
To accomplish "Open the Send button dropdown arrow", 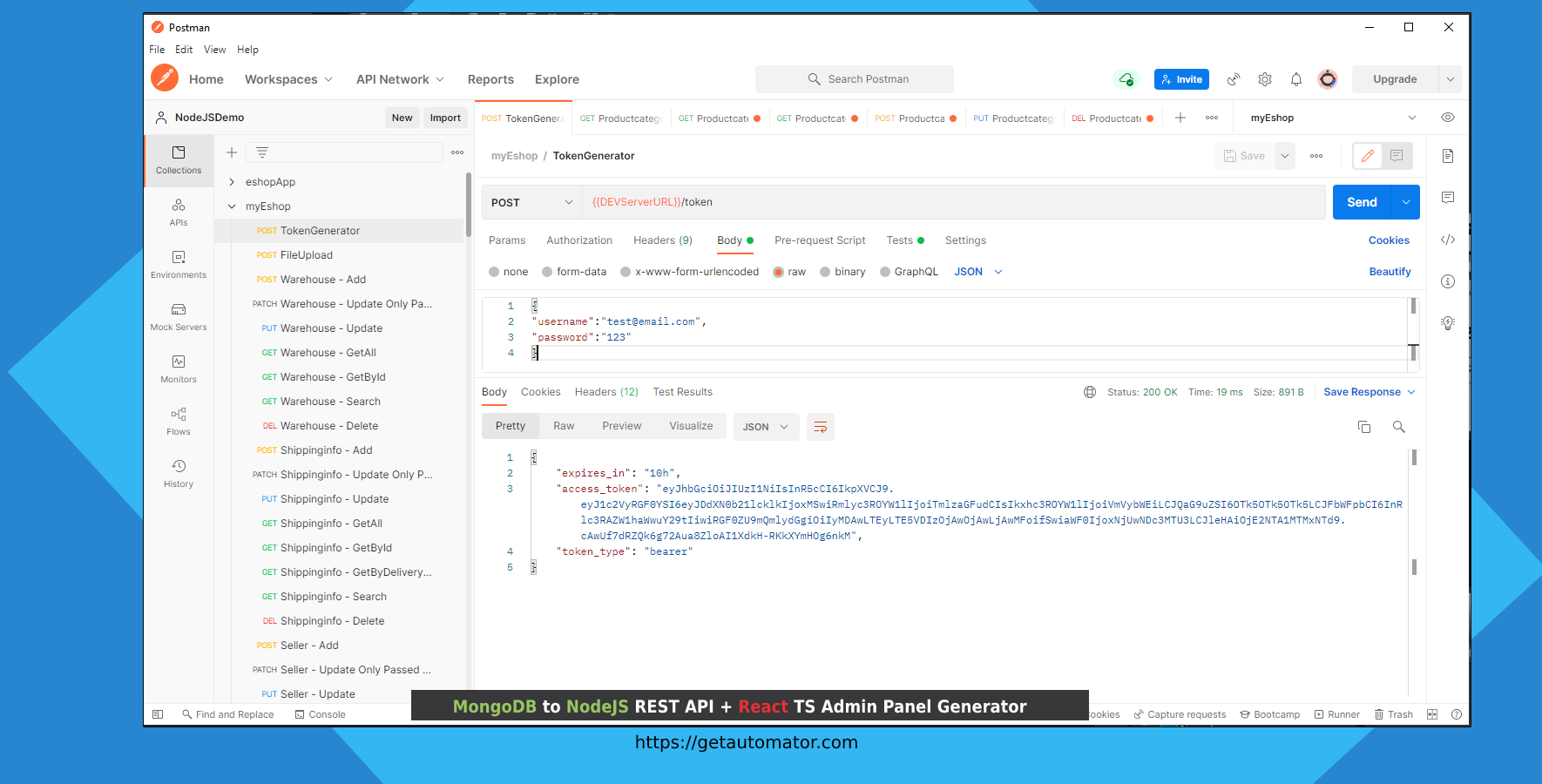I will pos(1405,202).
